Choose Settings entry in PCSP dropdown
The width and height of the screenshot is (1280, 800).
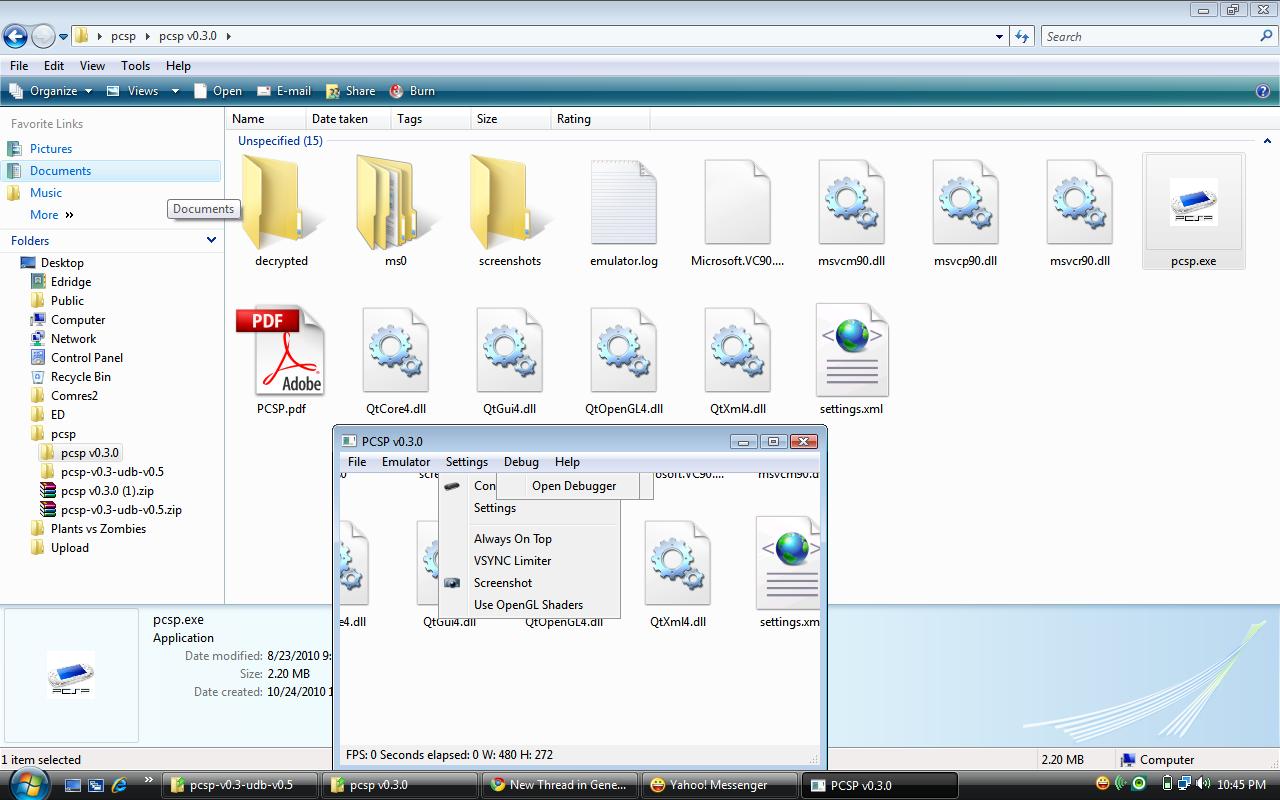pos(495,508)
